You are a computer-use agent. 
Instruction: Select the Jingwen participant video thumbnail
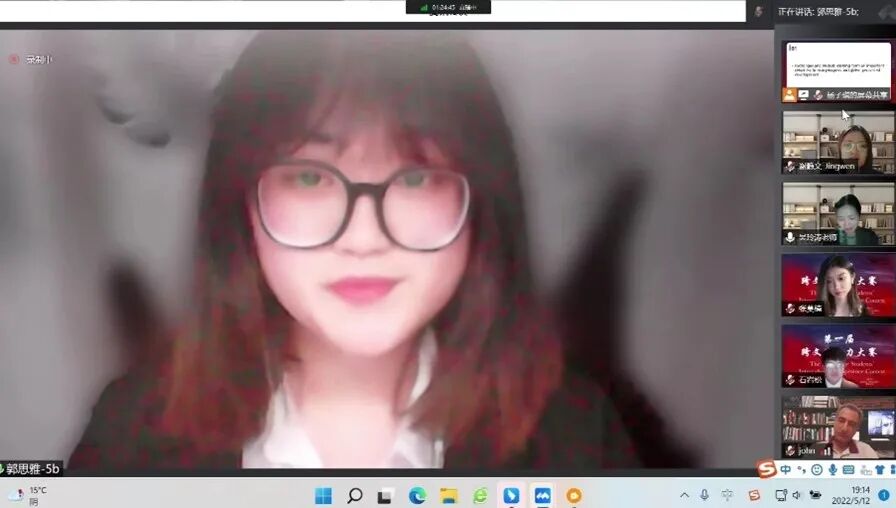(838, 142)
